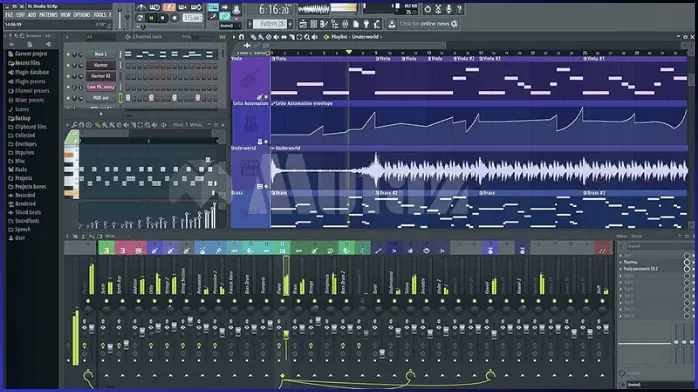This screenshot has height=392, width=698.
Task: Click the question mark help icon top-right
Action: pos(459,9)
